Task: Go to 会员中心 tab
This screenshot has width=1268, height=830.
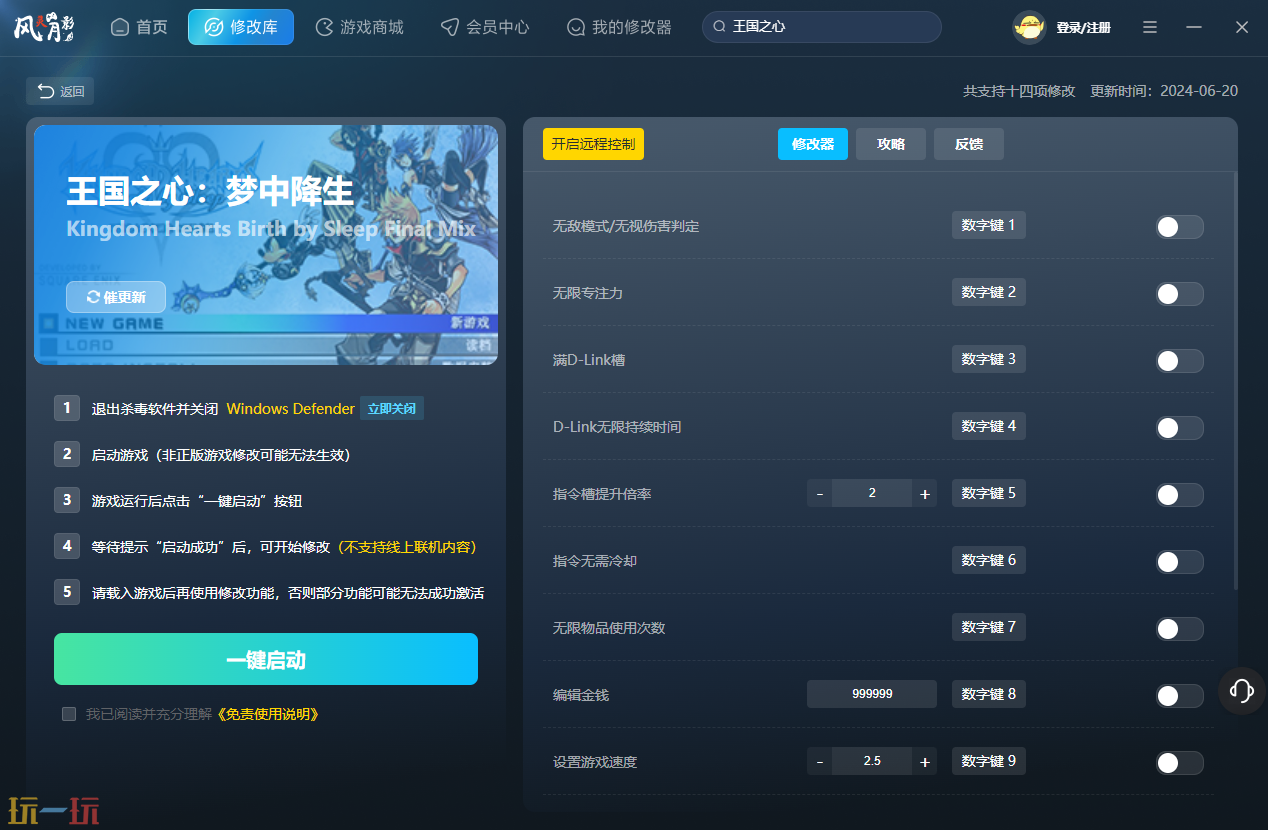Action: pyautogui.click(x=485, y=27)
